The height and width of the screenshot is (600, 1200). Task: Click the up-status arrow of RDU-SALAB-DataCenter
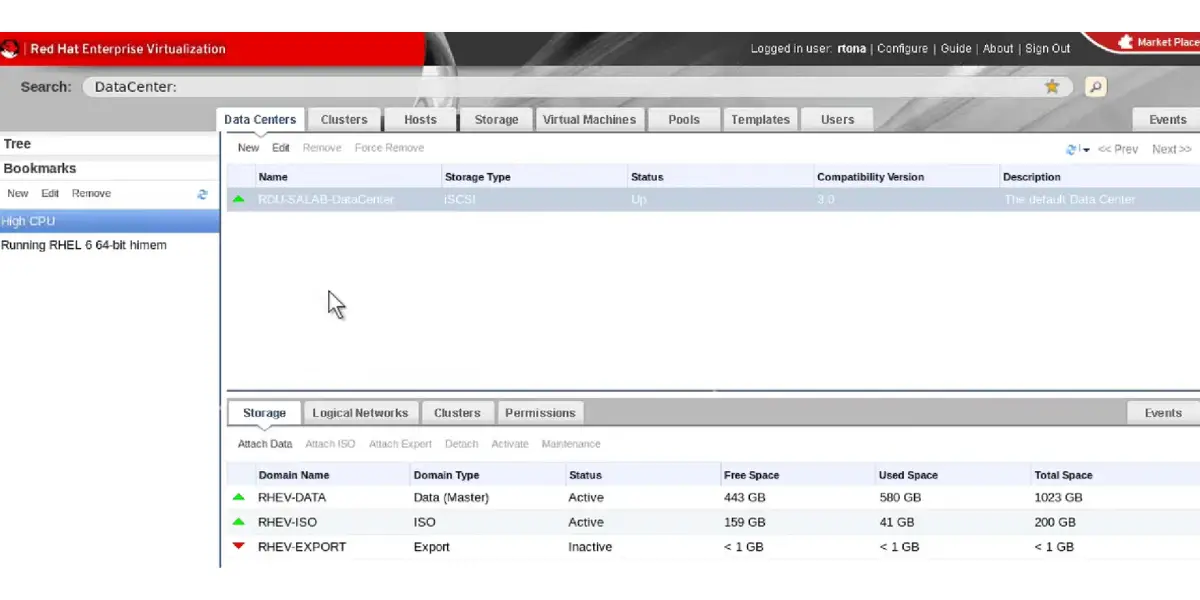(x=239, y=199)
